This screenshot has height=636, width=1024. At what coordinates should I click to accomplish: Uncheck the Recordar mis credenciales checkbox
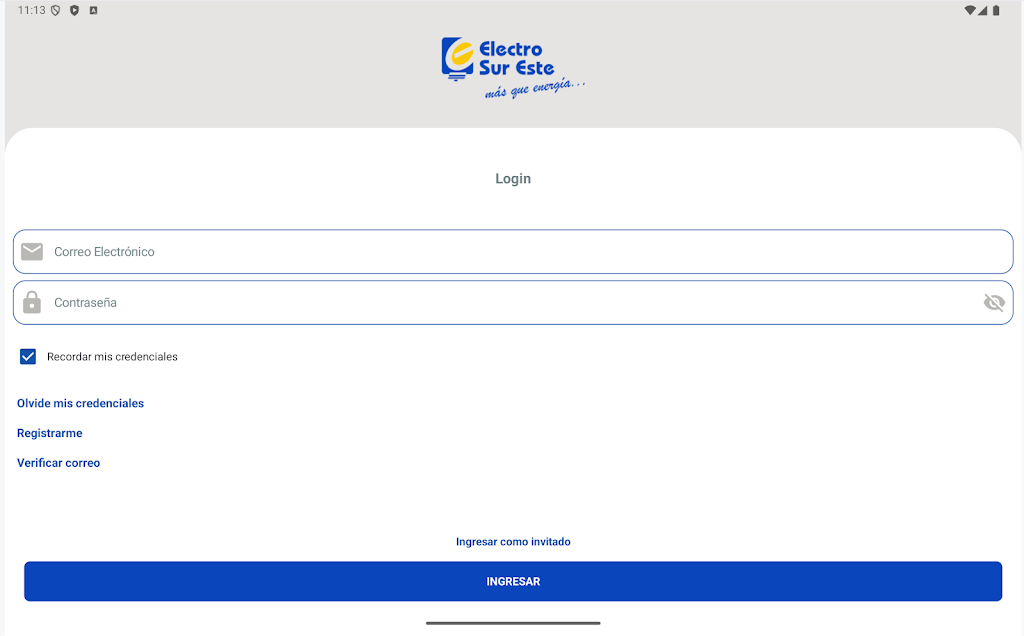click(28, 356)
